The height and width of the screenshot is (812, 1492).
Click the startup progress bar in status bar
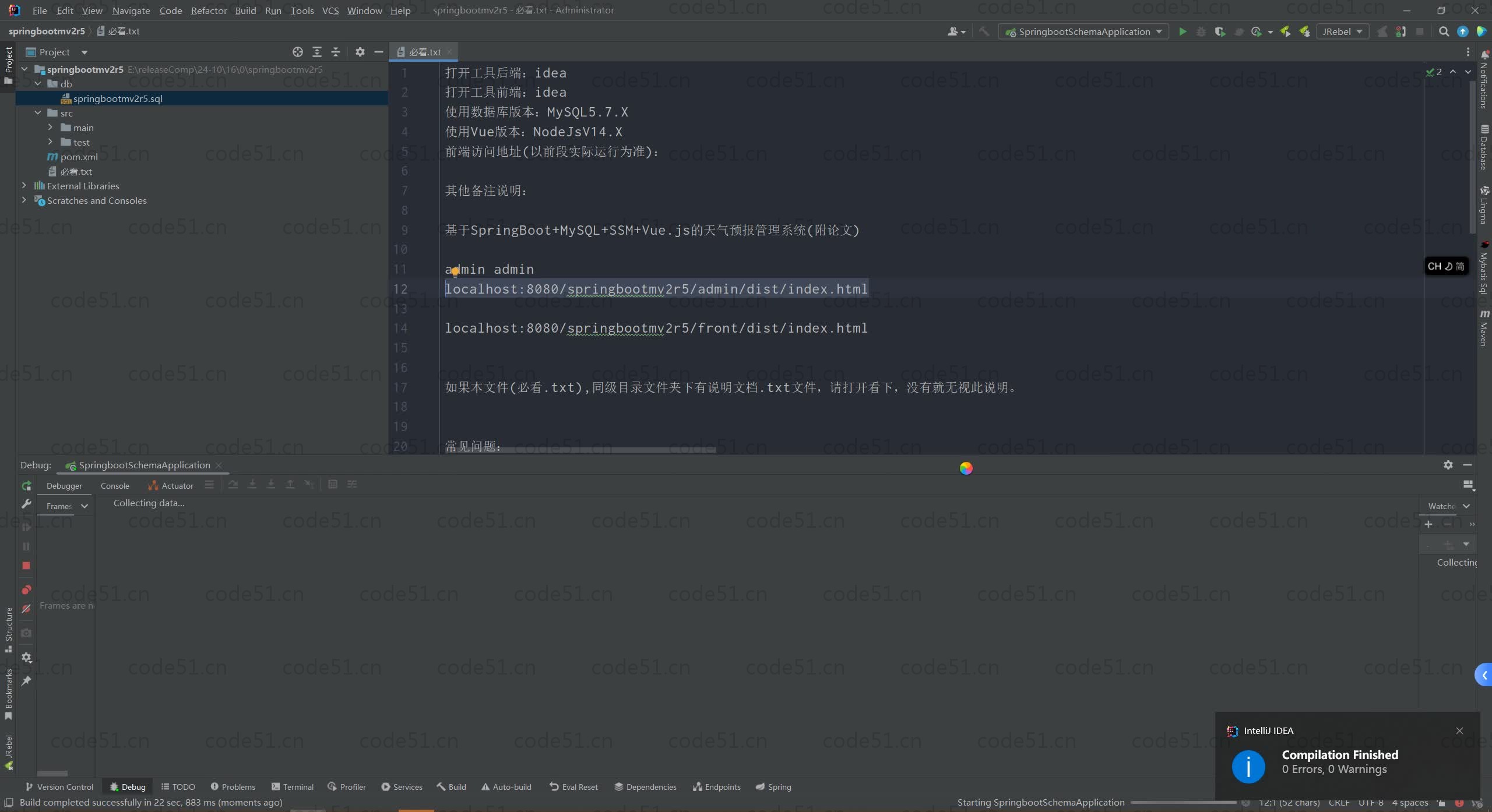click(1183, 803)
